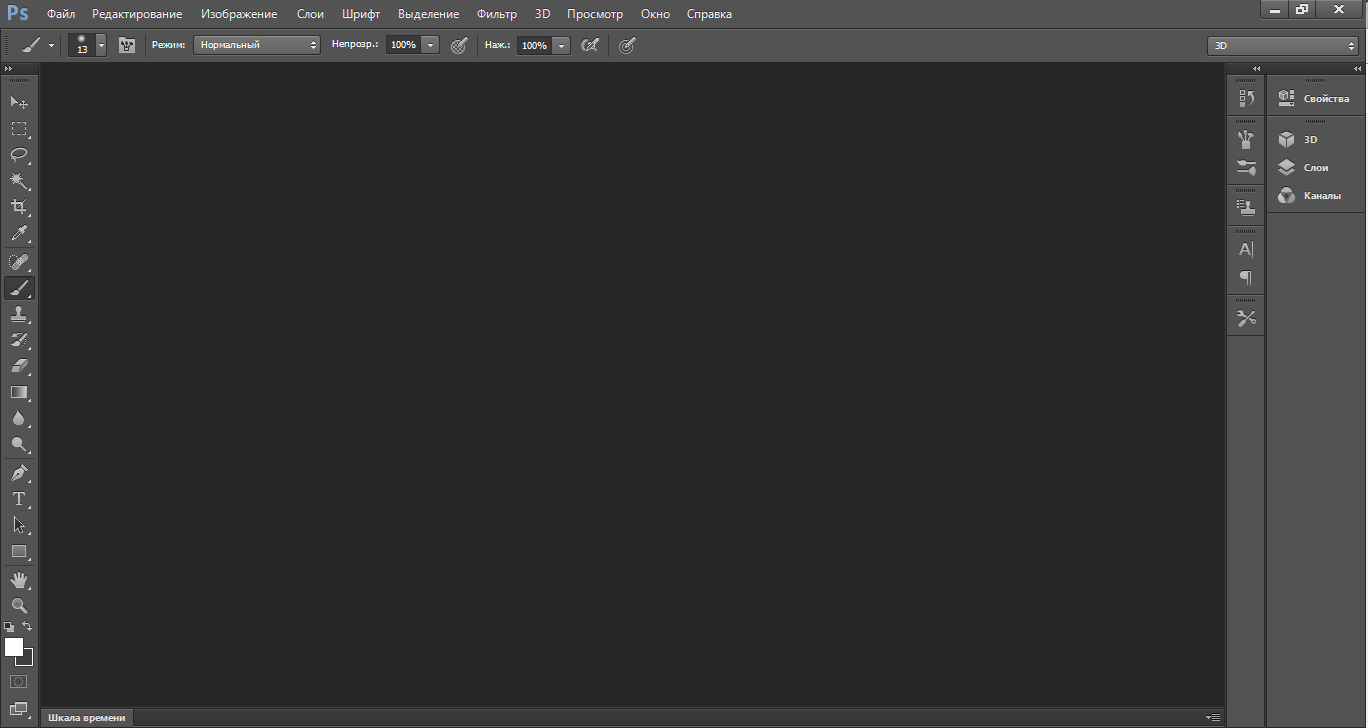Select the Rectangle shape tool

[19, 551]
